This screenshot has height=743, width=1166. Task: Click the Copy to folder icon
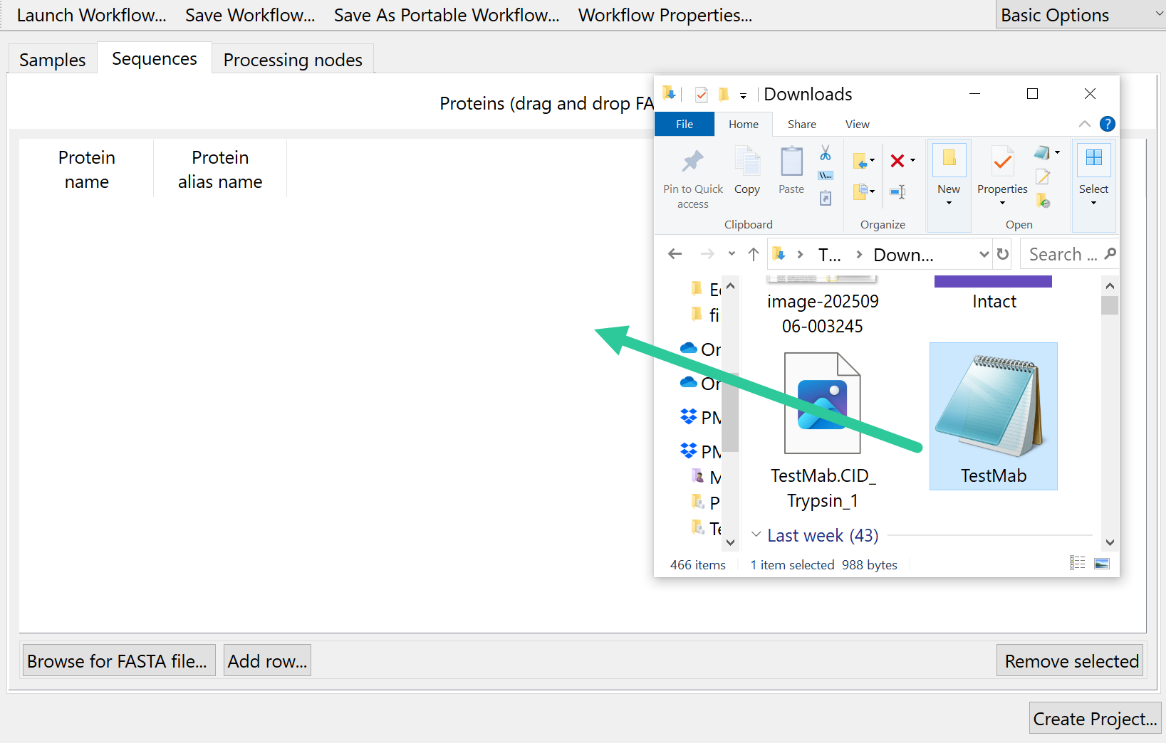tap(861, 192)
